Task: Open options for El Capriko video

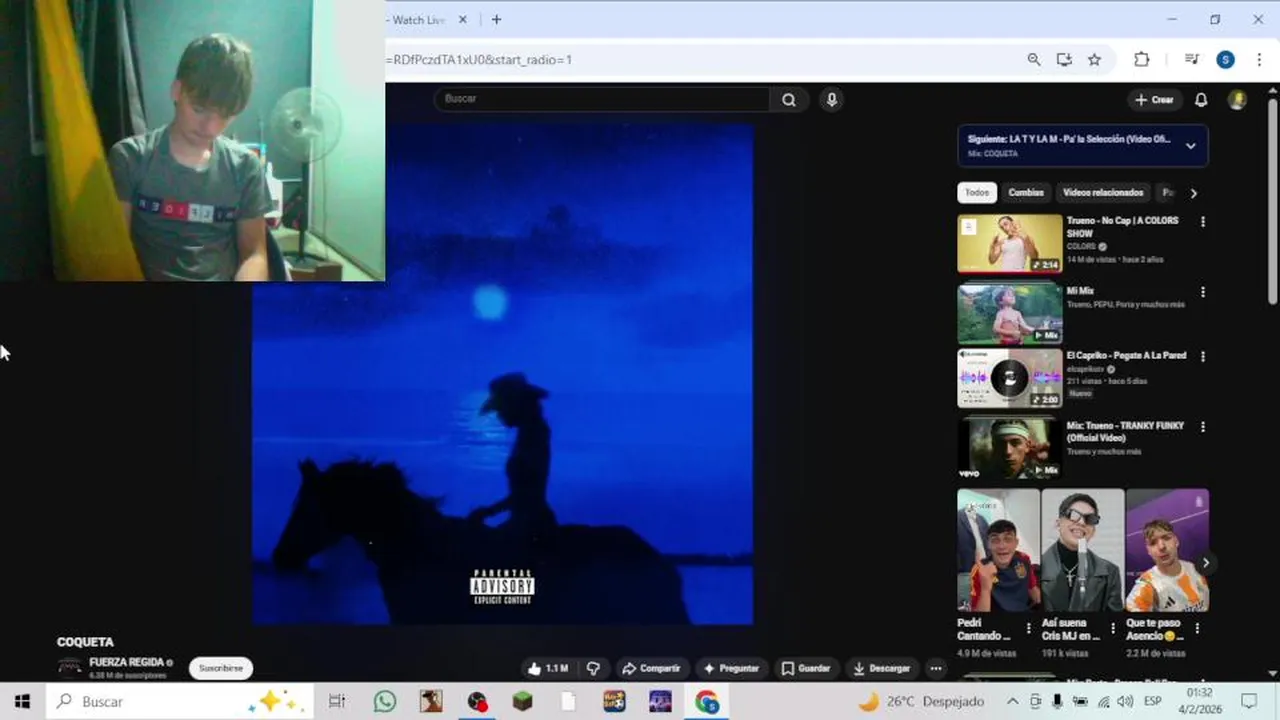Action: tap(1203, 356)
